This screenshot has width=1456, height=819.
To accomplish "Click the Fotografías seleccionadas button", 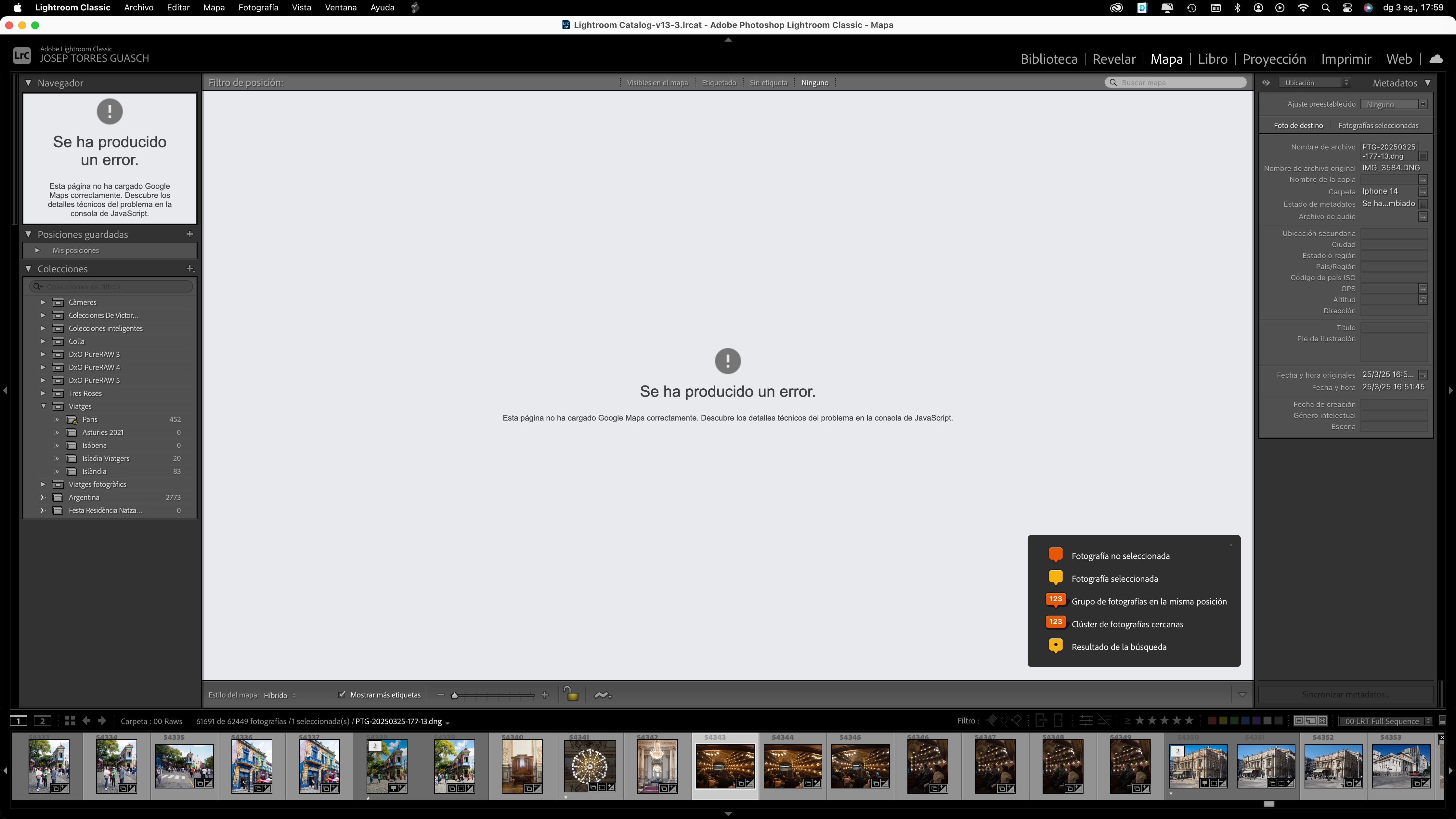I will 1378,125.
